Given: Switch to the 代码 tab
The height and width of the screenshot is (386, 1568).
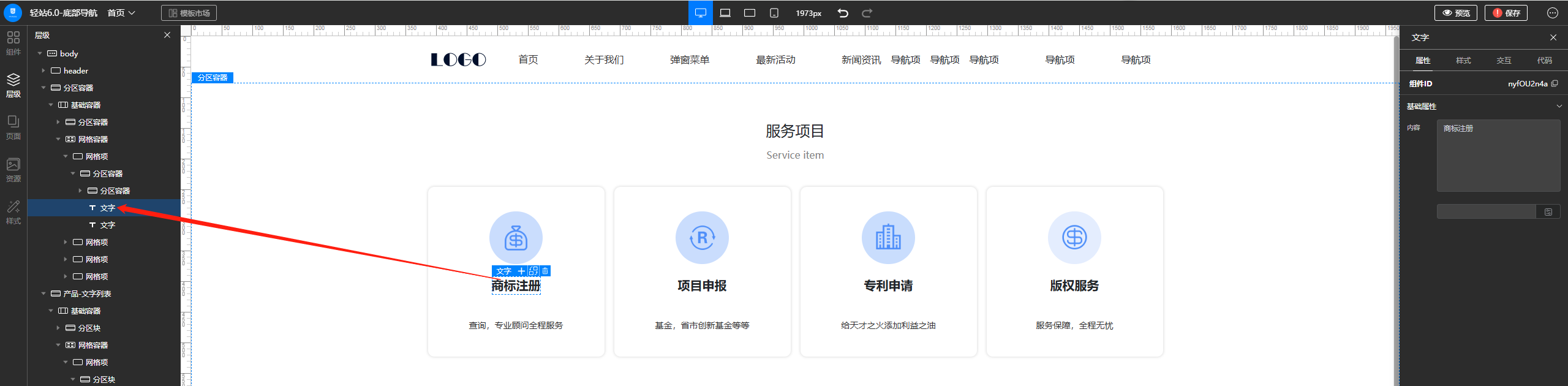Looking at the screenshot, I should point(1544,61).
